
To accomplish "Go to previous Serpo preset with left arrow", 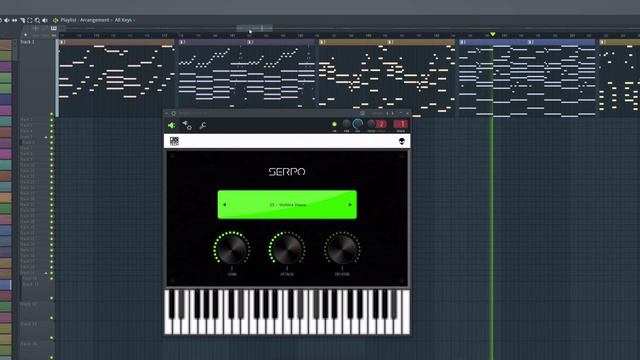I will (224, 204).
